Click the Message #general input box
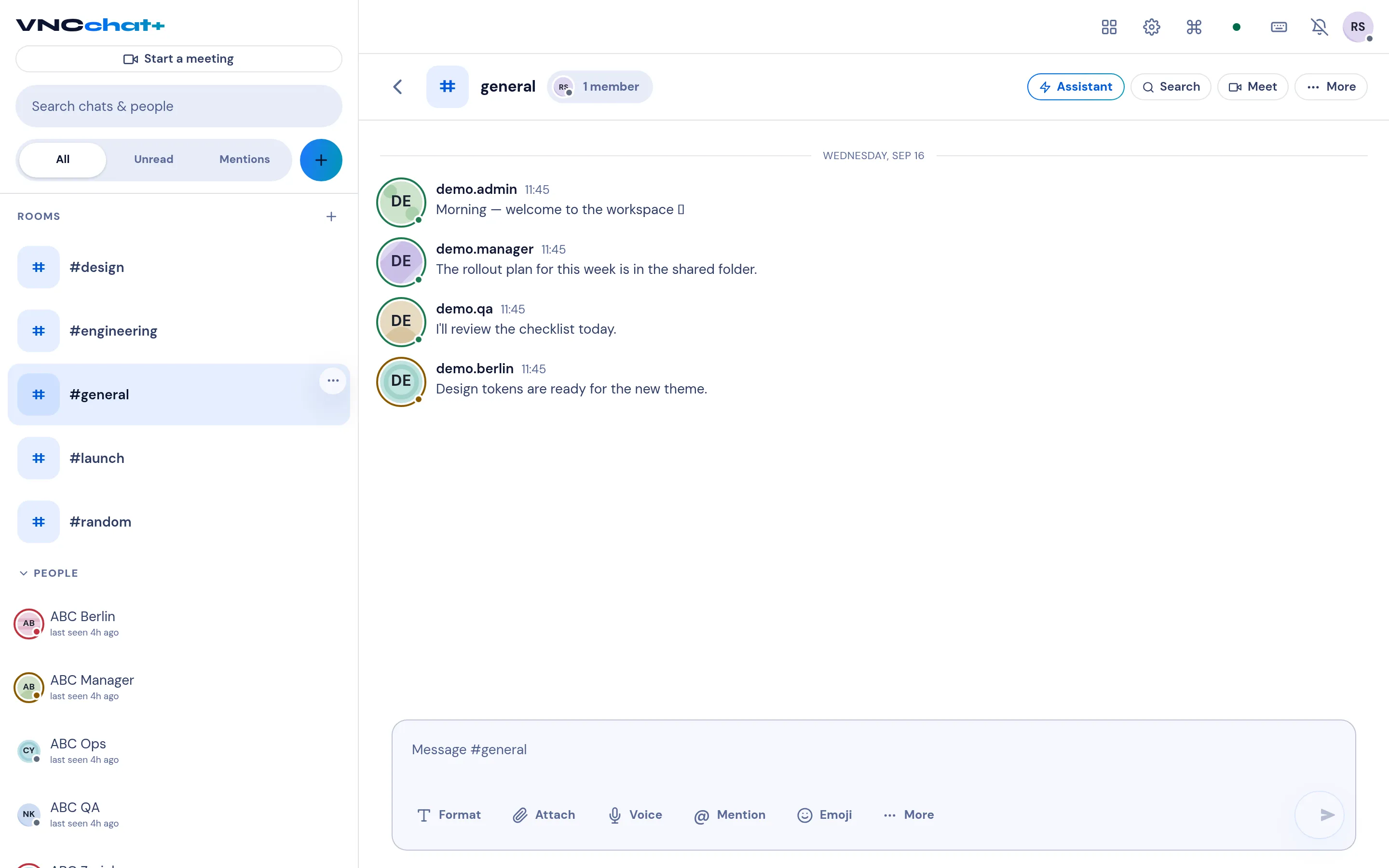The width and height of the screenshot is (1389, 868). point(873,750)
